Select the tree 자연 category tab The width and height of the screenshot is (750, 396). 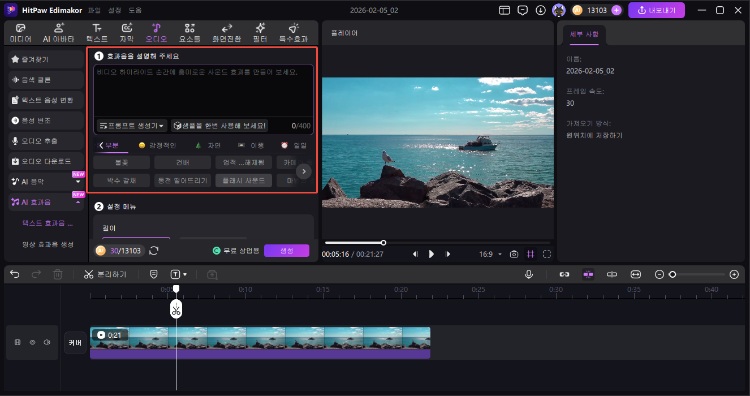tap(208, 145)
